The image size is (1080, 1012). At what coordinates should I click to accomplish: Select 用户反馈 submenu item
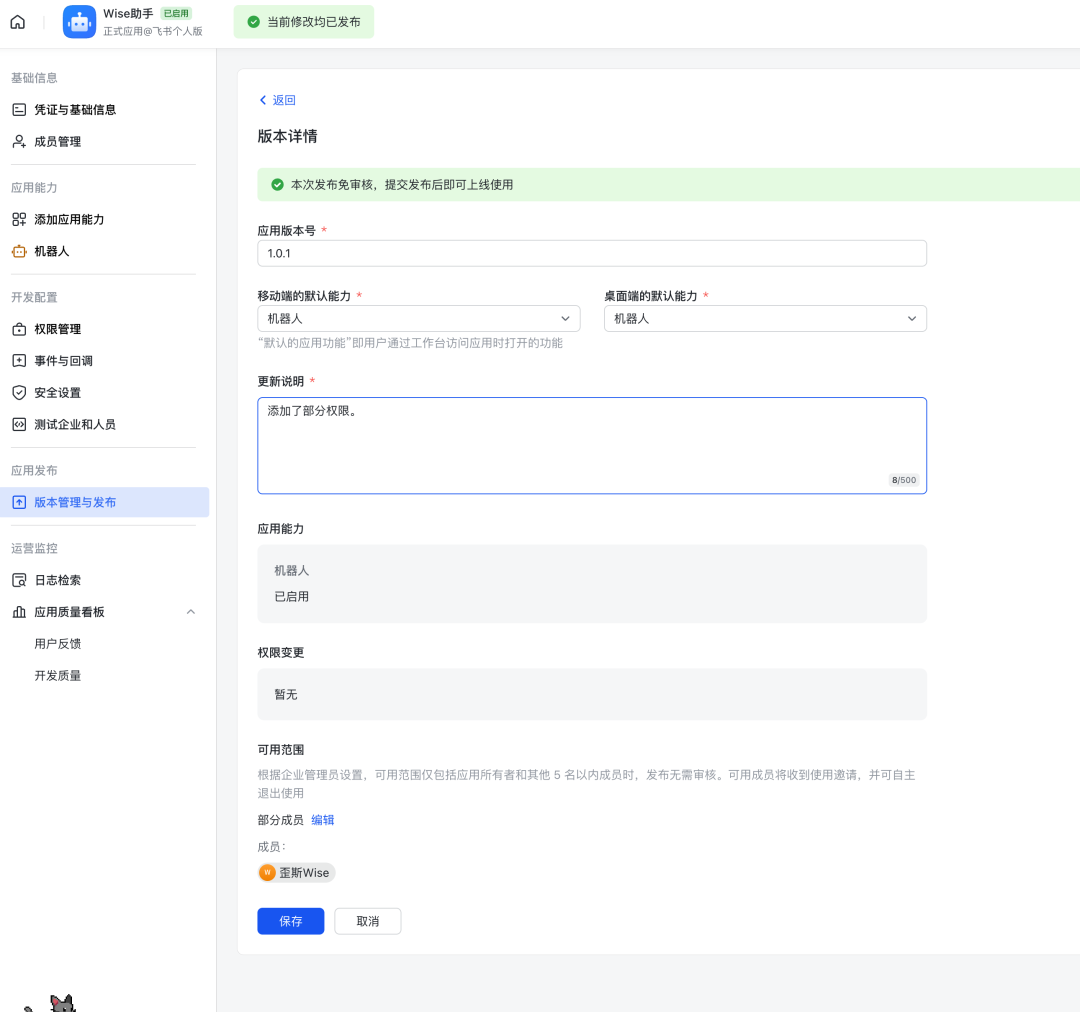(58, 644)
